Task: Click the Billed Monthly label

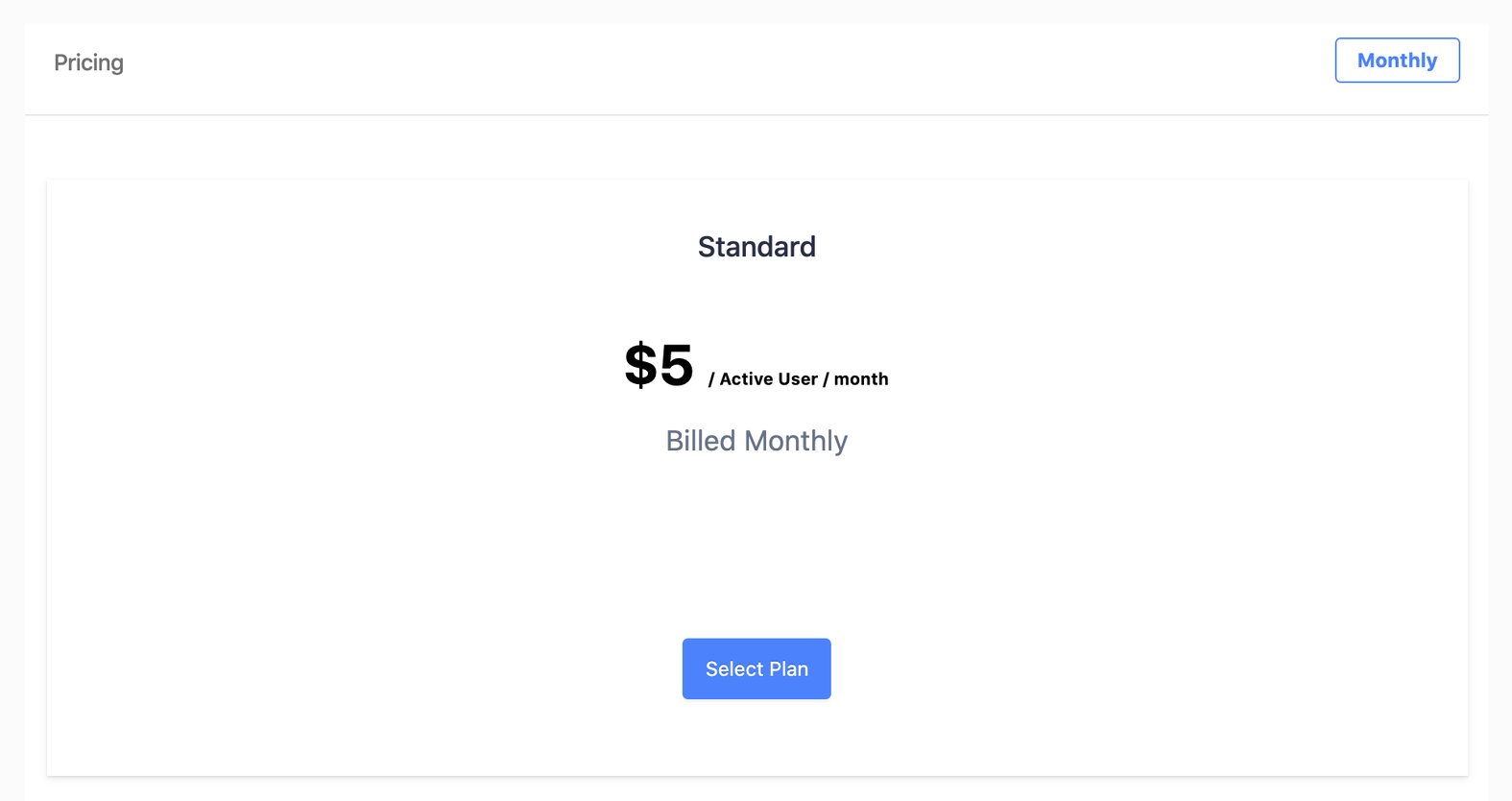Action: (756, 441)
